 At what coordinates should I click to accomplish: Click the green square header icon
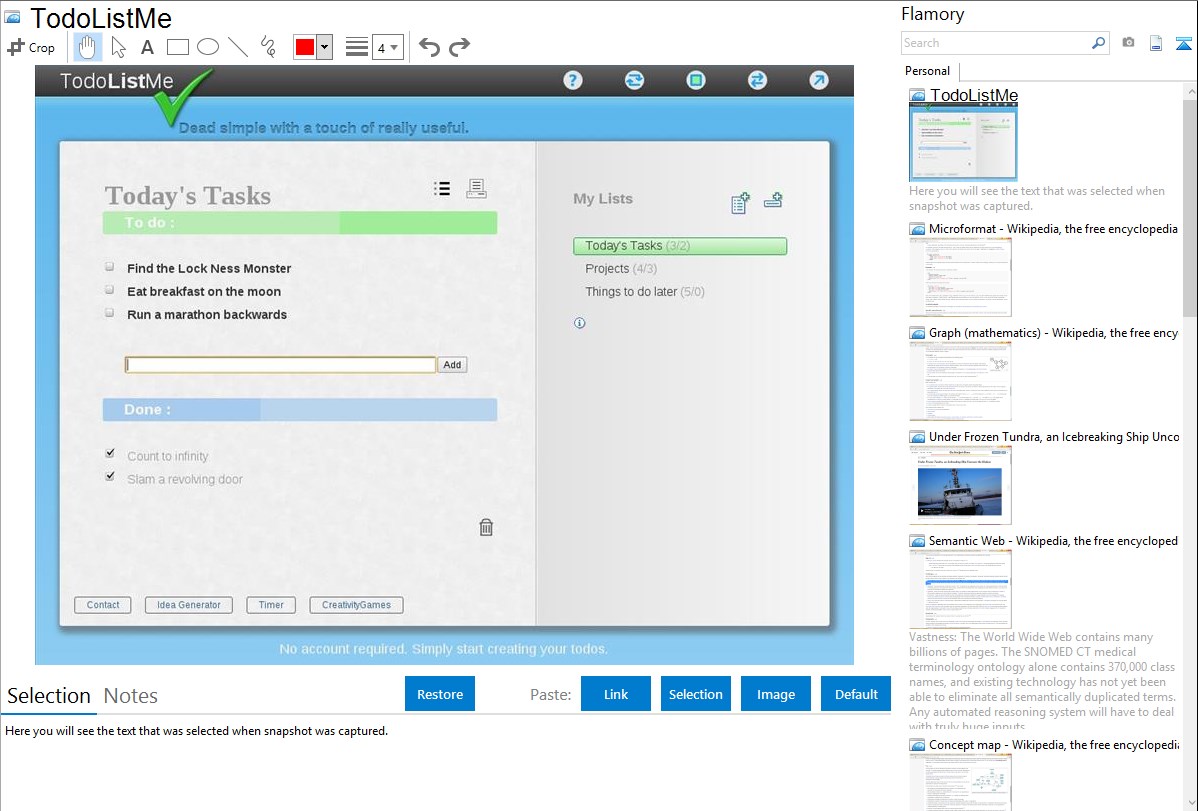(696, 80)
